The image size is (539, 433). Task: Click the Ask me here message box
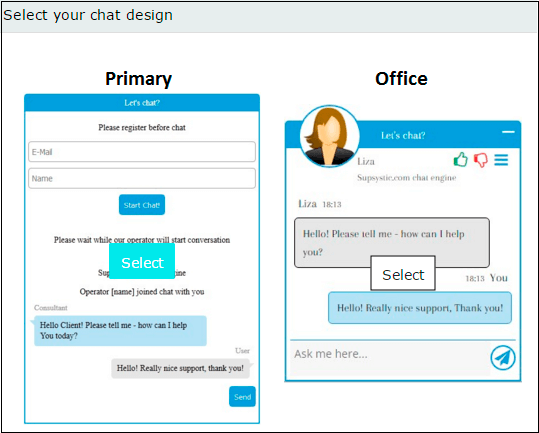(390, 358)
